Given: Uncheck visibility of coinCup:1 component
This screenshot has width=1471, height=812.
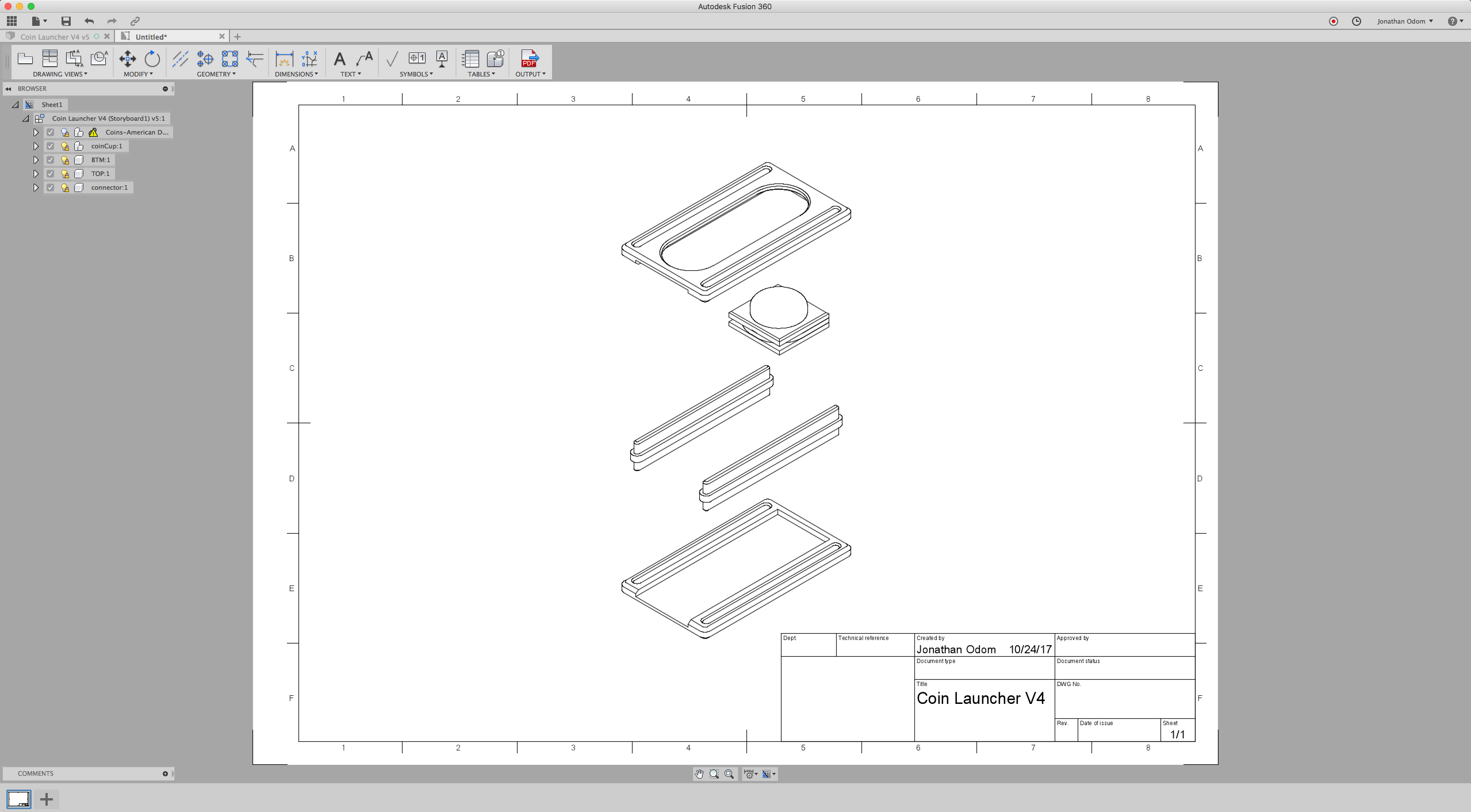Looking at the screenshot, I should pos(51,145).
